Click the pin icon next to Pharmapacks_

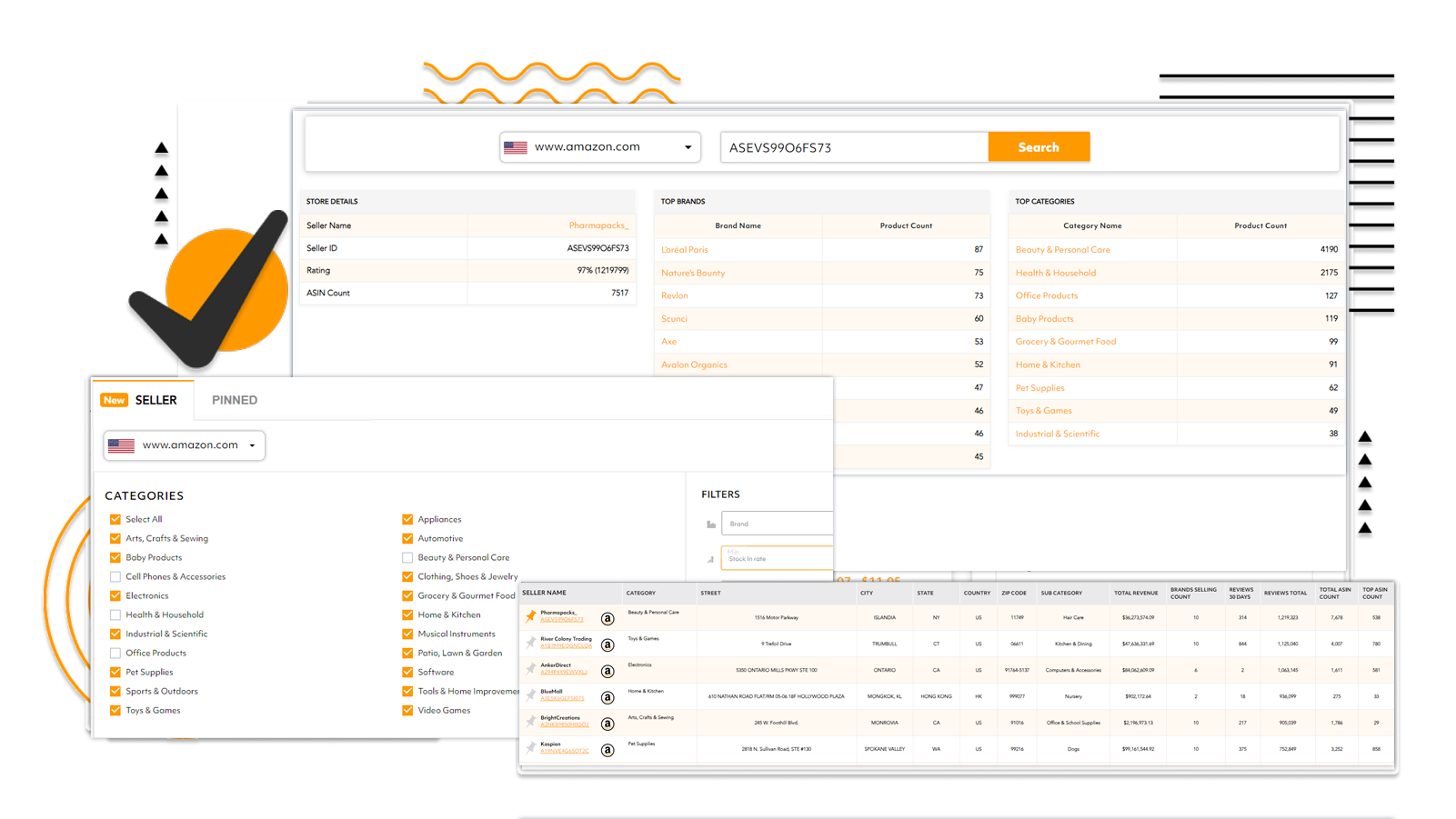[x=530, y=616]
